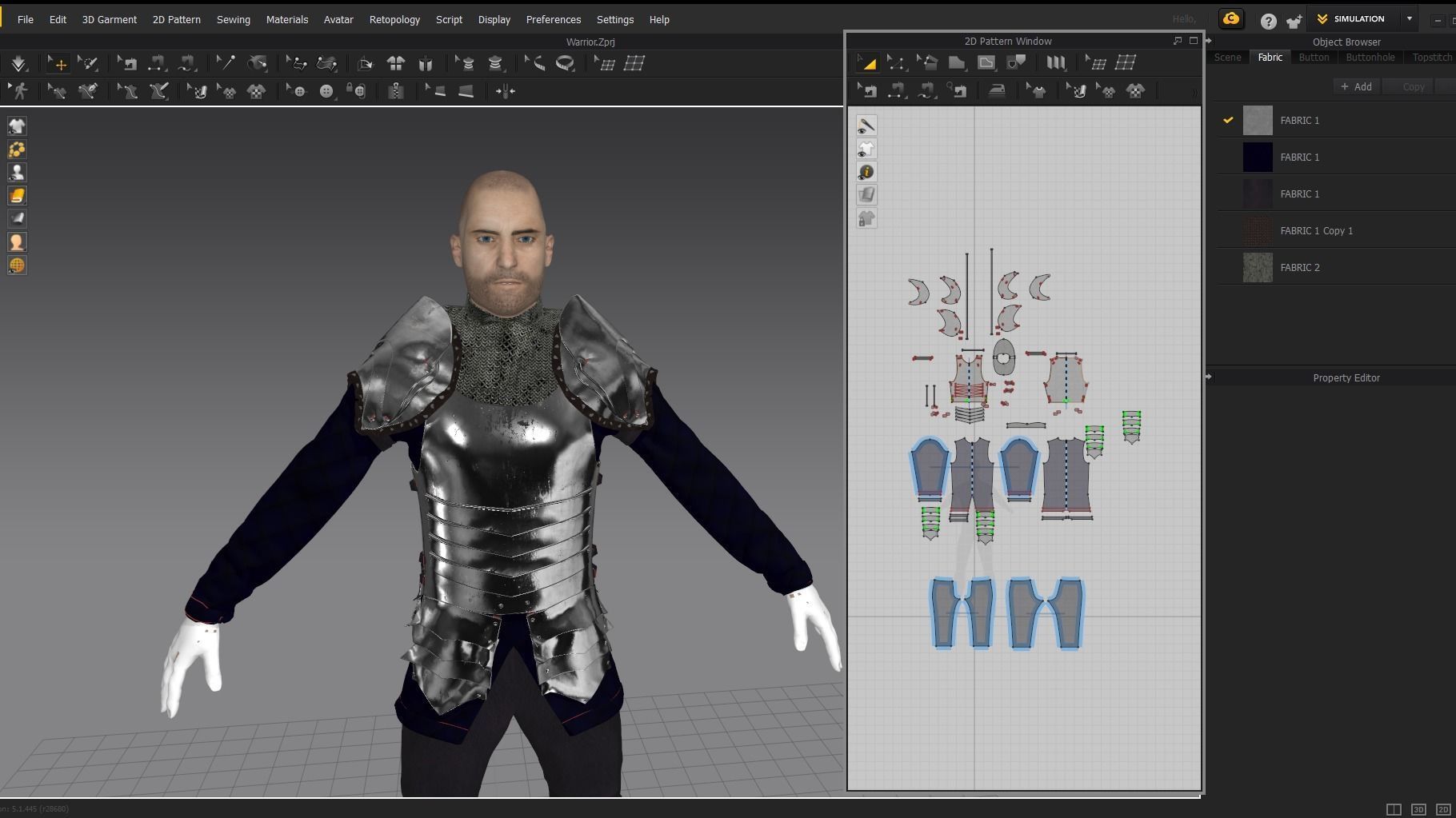The width and height of the screenshot is (1456, 818).
Task: Toggle avatar display in the 3D sidebar
Action: coord(17,172)
